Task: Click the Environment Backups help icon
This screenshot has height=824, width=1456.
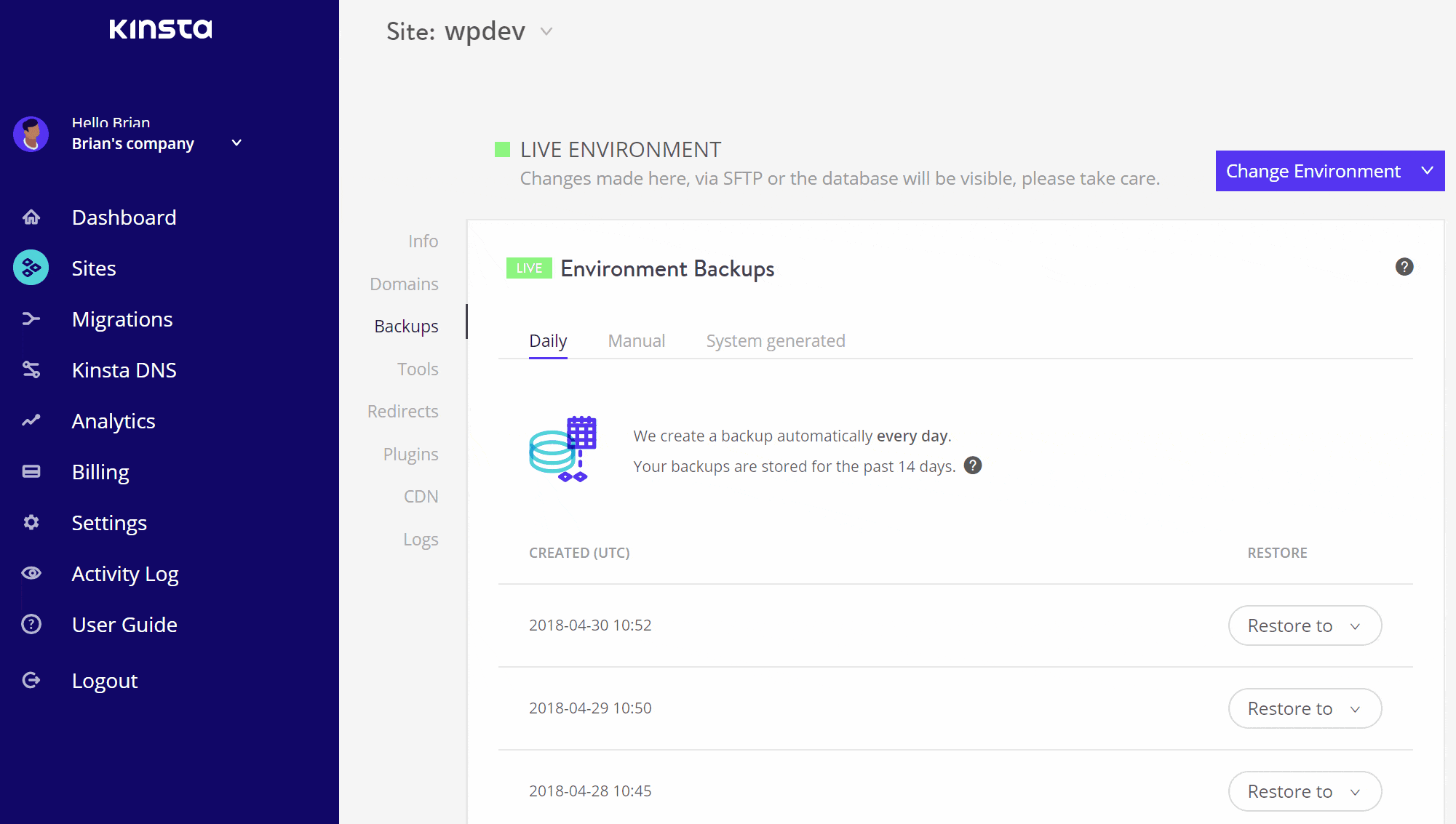Action: pyautogui.click(x=1404, y=267)
